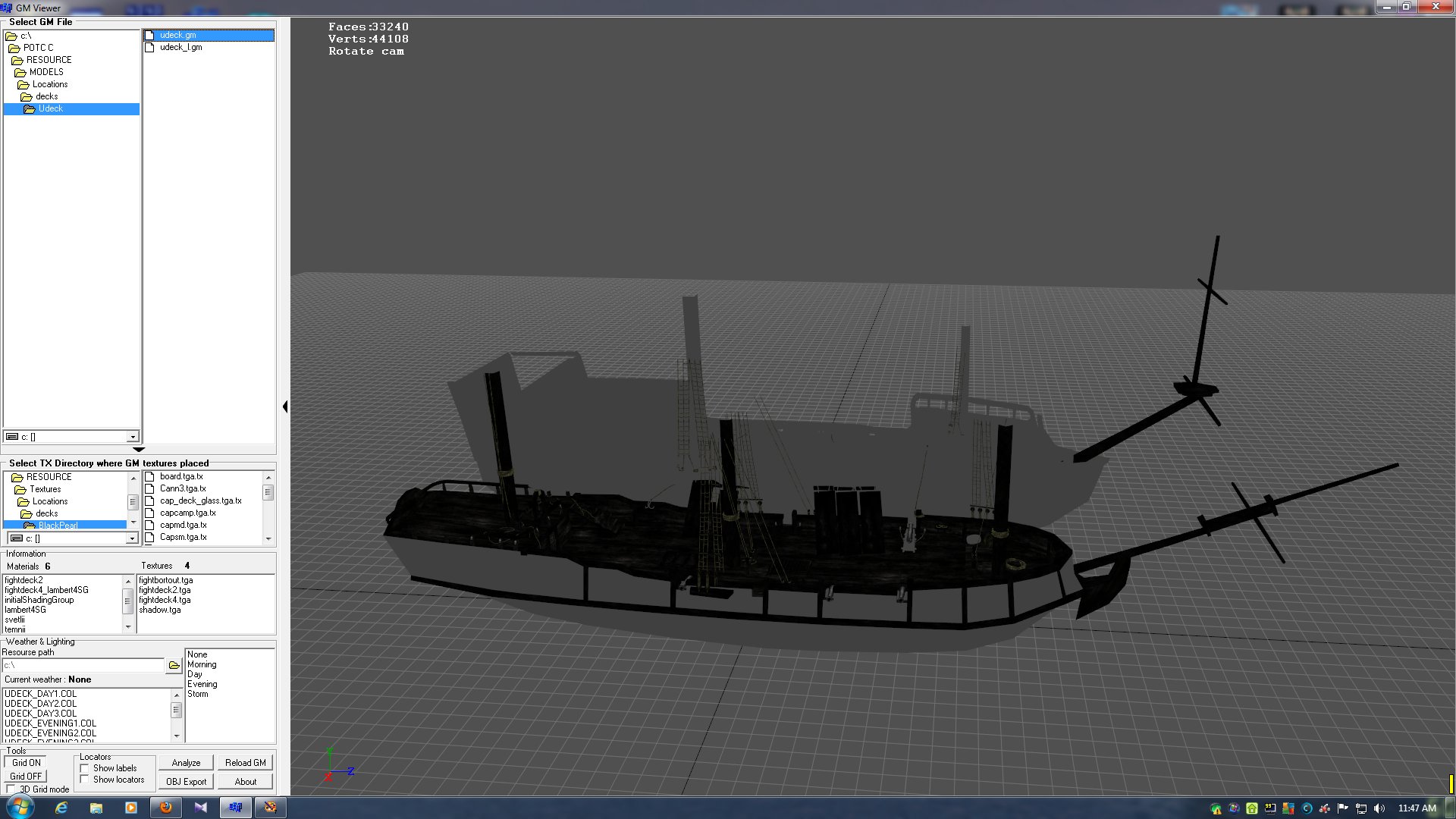Select the Morning weather option
The width and height of the screenshot is (1456, 819).
[202, 665]
